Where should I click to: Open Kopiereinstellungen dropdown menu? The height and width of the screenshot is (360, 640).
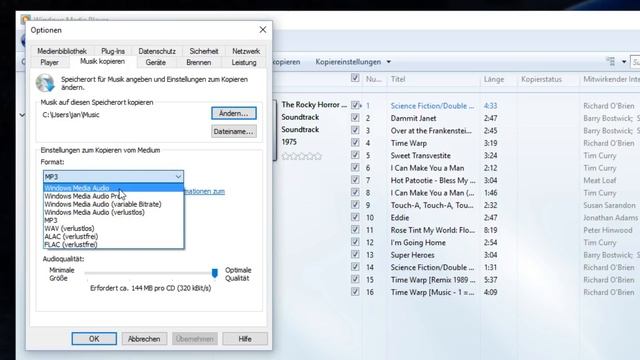pos(353,62)
